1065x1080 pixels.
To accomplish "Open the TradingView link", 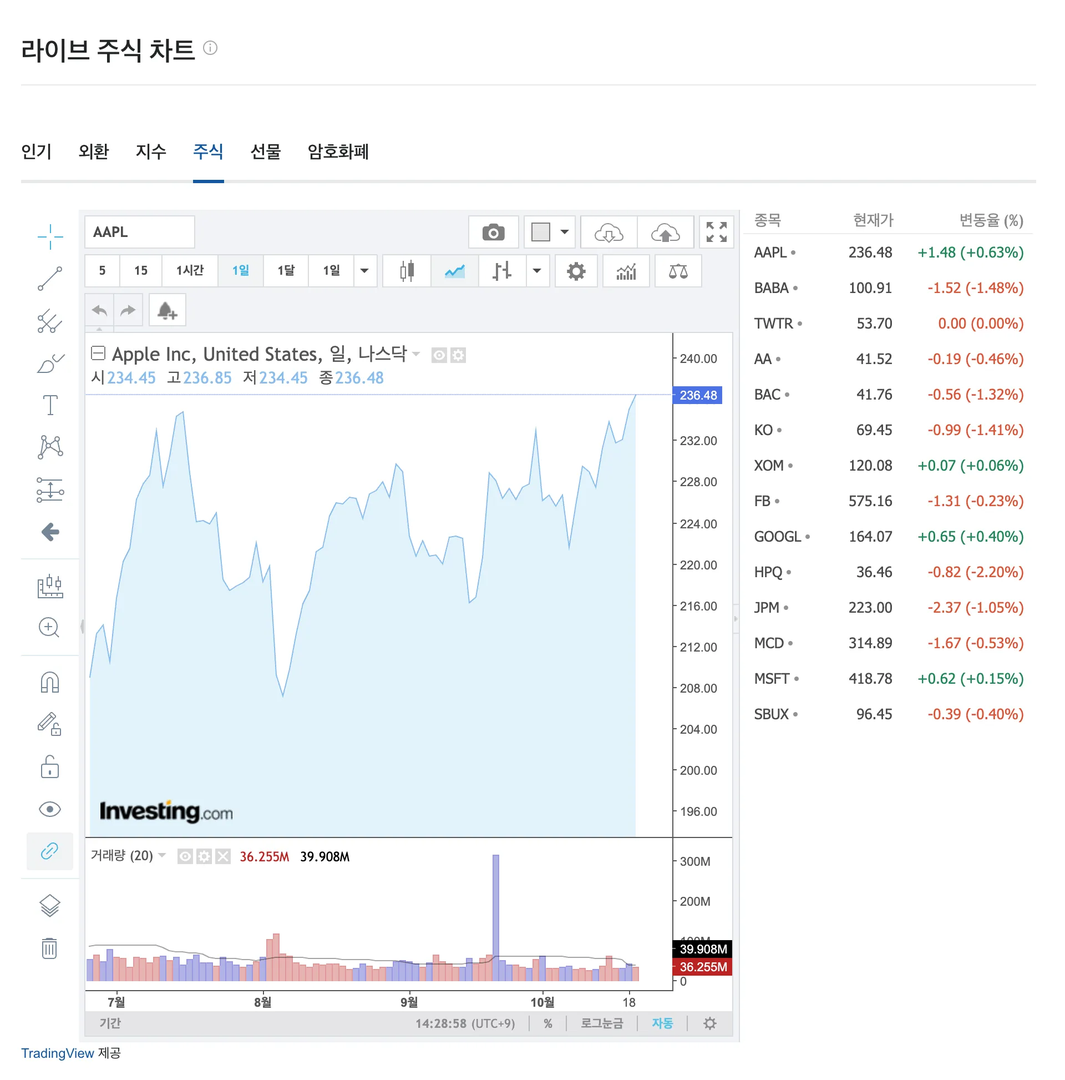I will [x=57, y=1053].
